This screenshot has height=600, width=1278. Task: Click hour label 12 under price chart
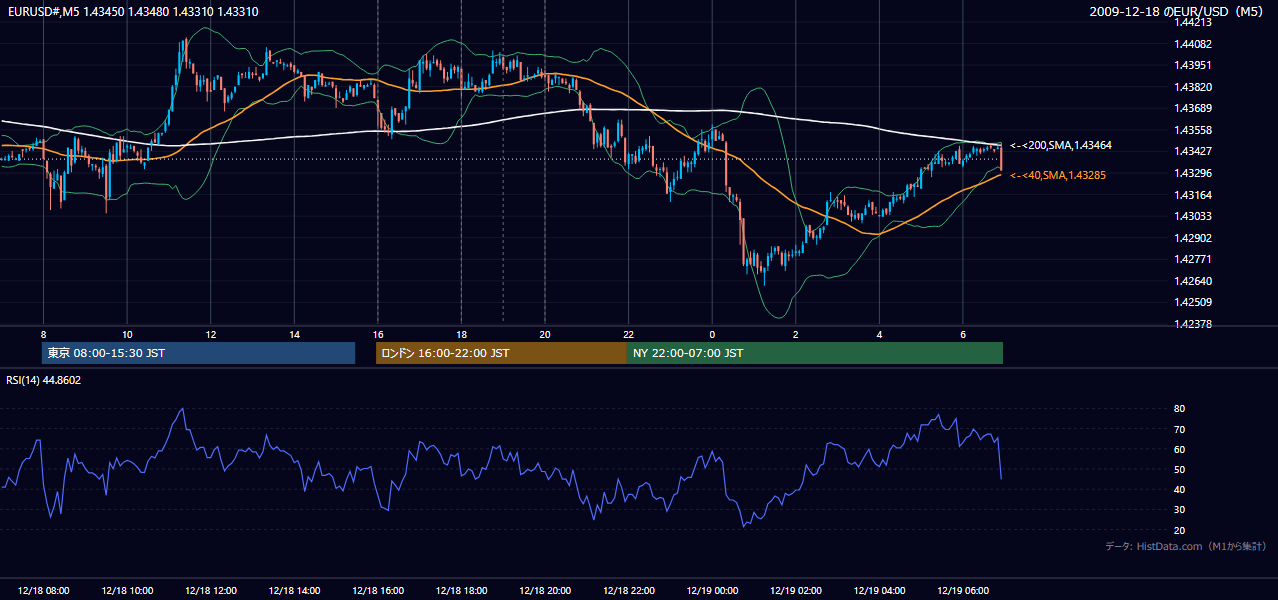(x=211, y=334)
